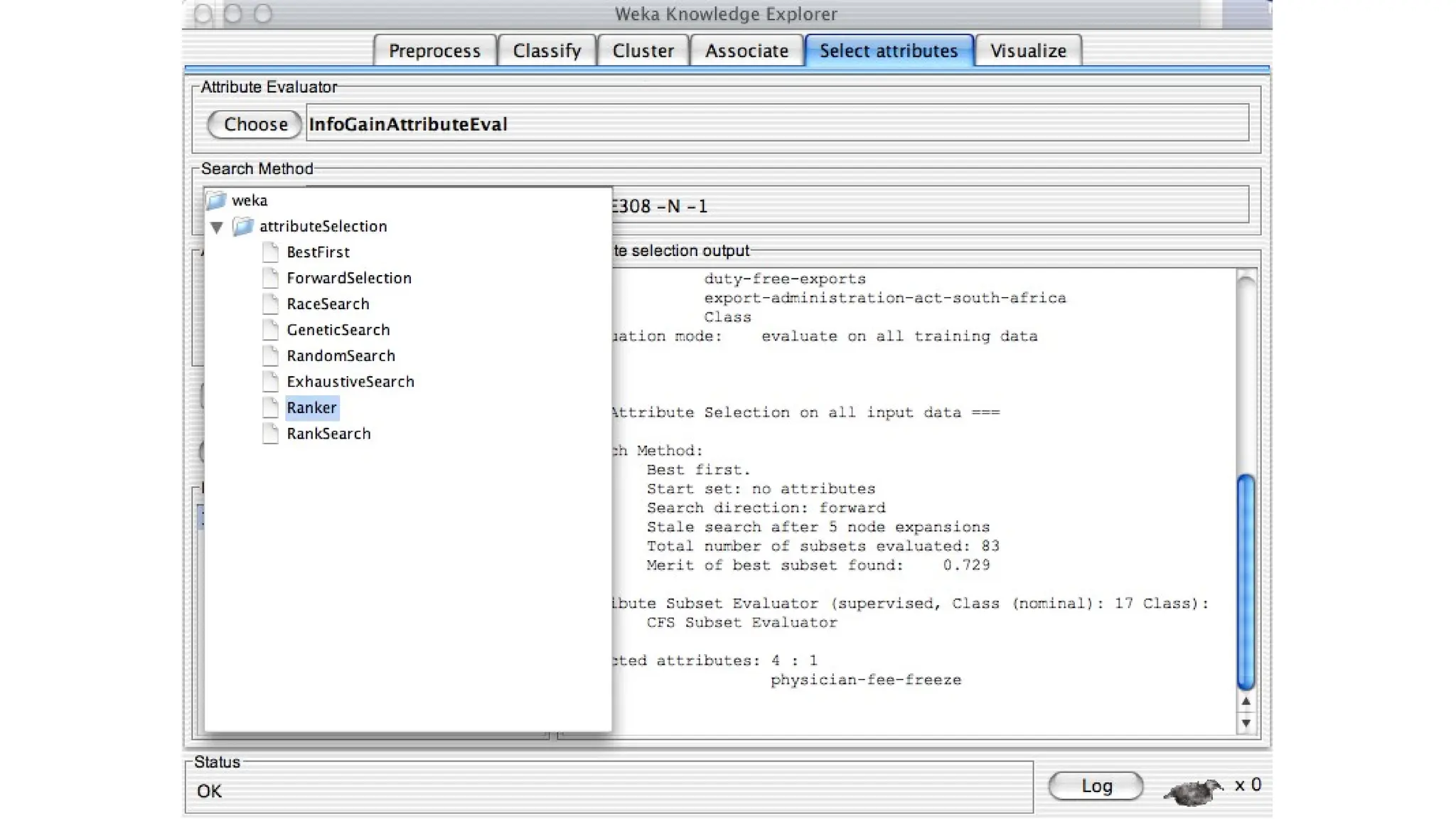This screenshot has height=819, width=1456.
Task: Click the GeneticSearch document icon
Action: (x=270, y=330)
